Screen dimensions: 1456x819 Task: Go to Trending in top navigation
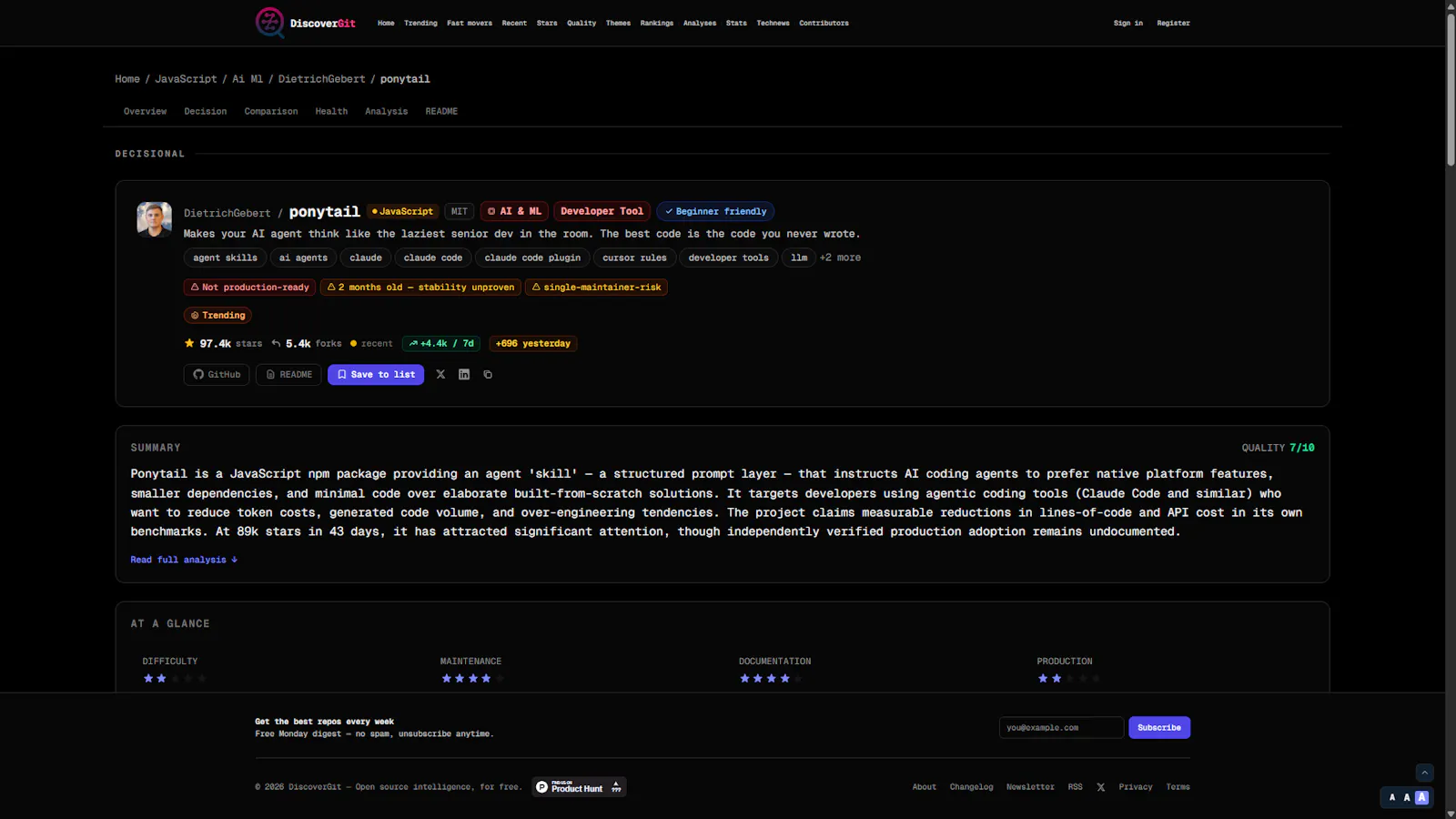click(420, 23)
